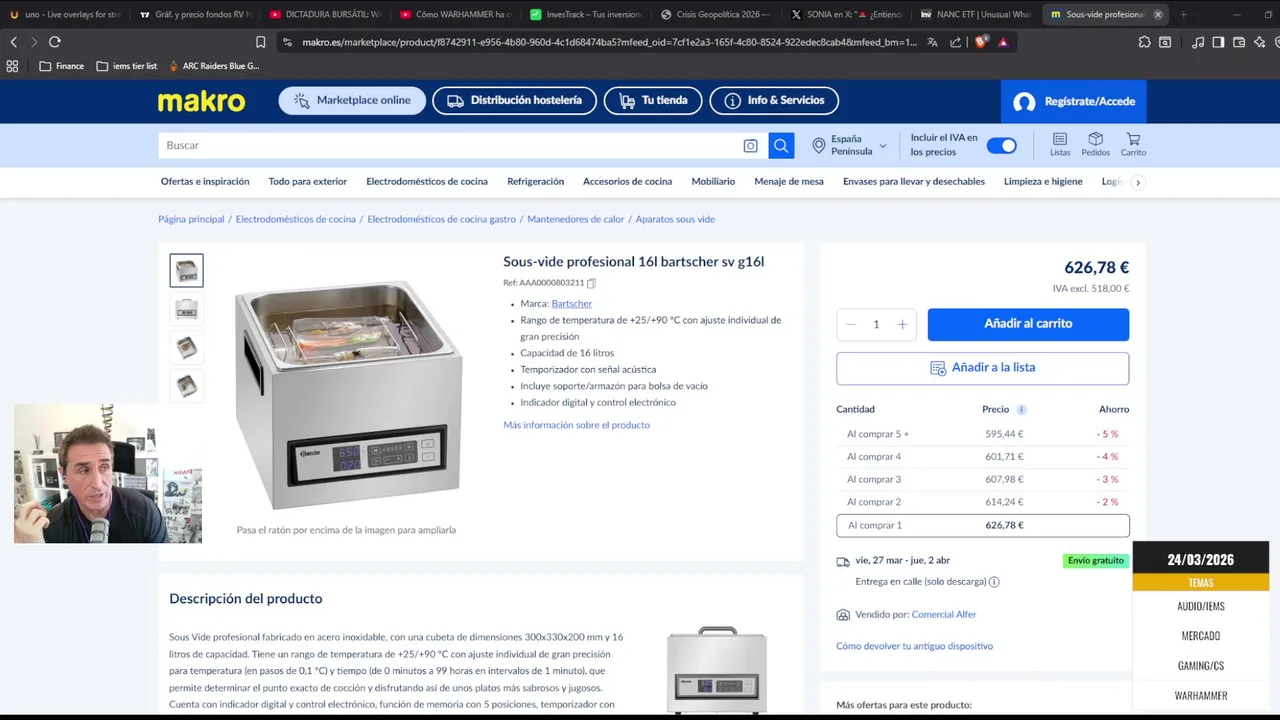Toggle Incluir el IVA en los precios switch
The width and height of the screenshot is (1280, 720).
tap(1001, 146)
